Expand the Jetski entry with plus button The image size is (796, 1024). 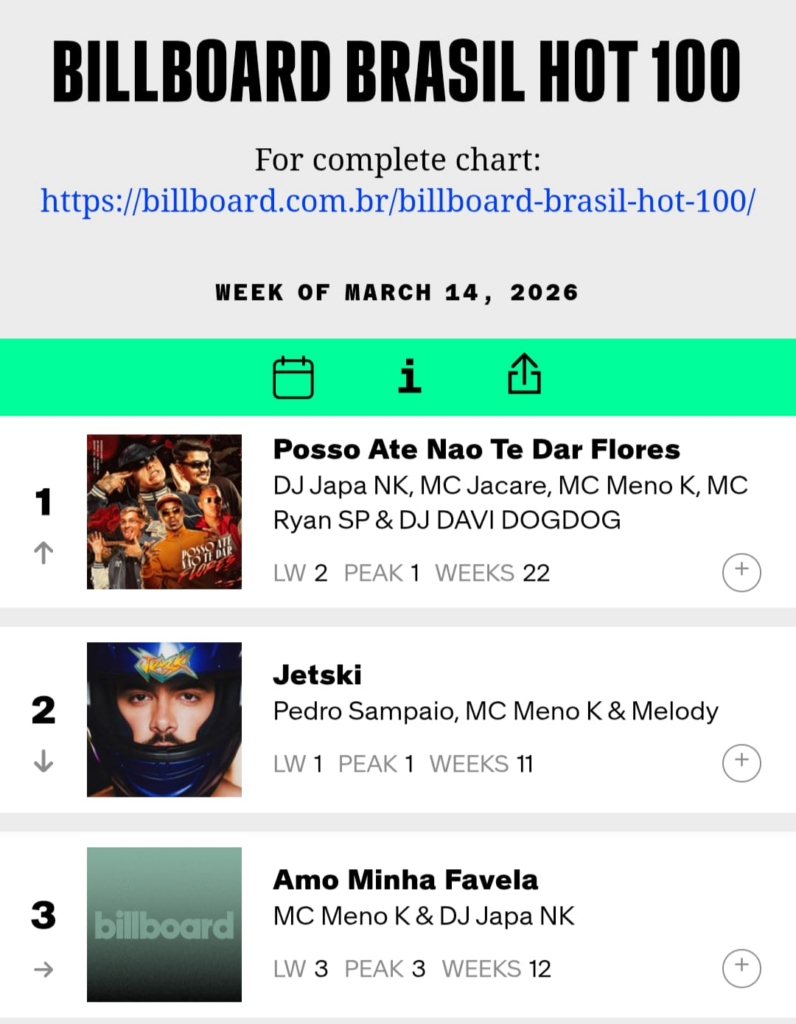click(x=741, y=763)
